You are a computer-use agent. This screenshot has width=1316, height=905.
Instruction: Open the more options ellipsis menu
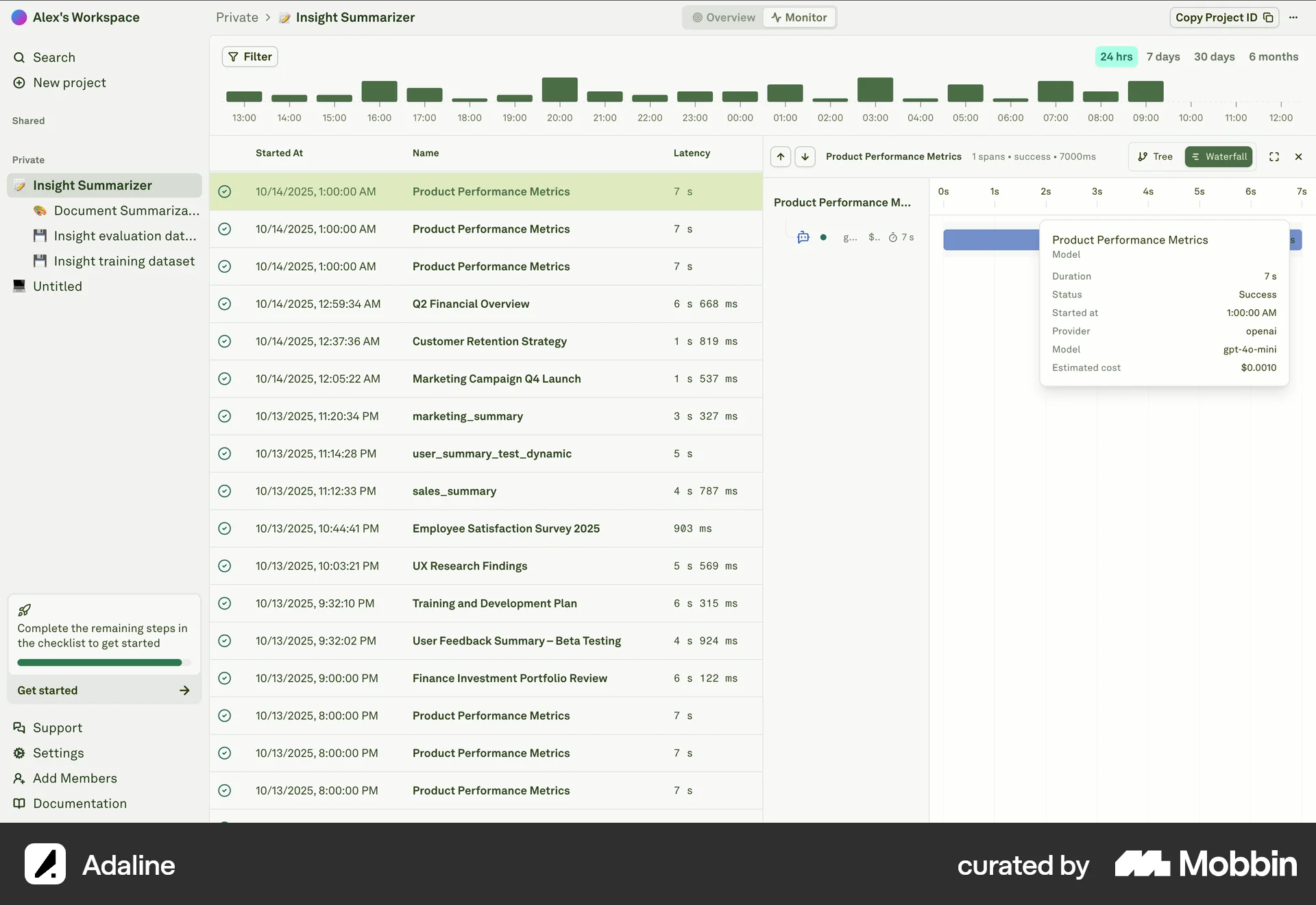[x=1293, y=17]
